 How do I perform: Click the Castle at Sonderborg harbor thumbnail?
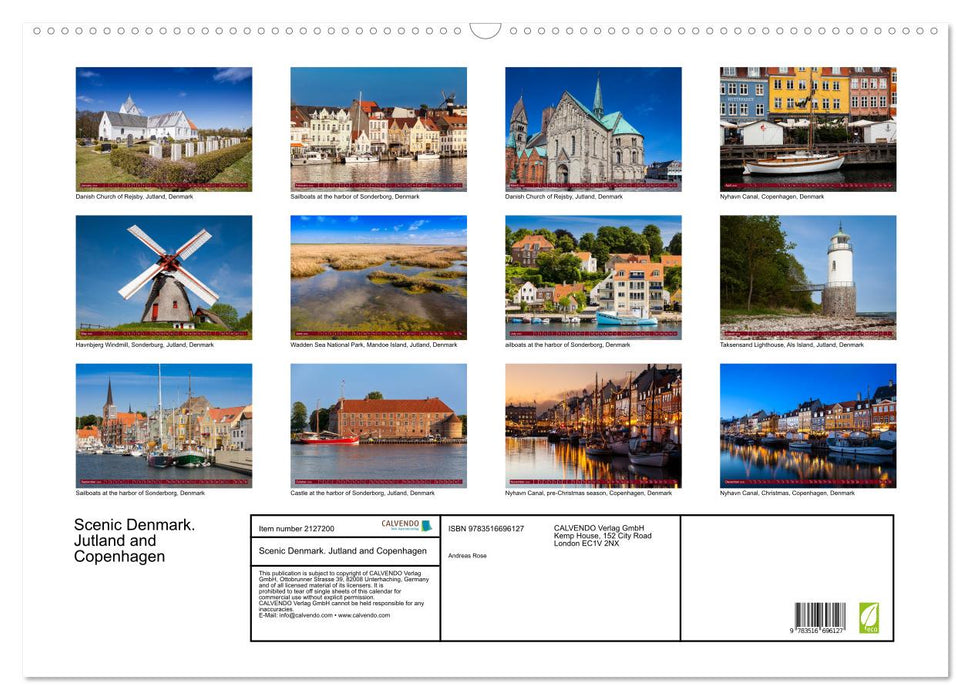pos(378,425)
